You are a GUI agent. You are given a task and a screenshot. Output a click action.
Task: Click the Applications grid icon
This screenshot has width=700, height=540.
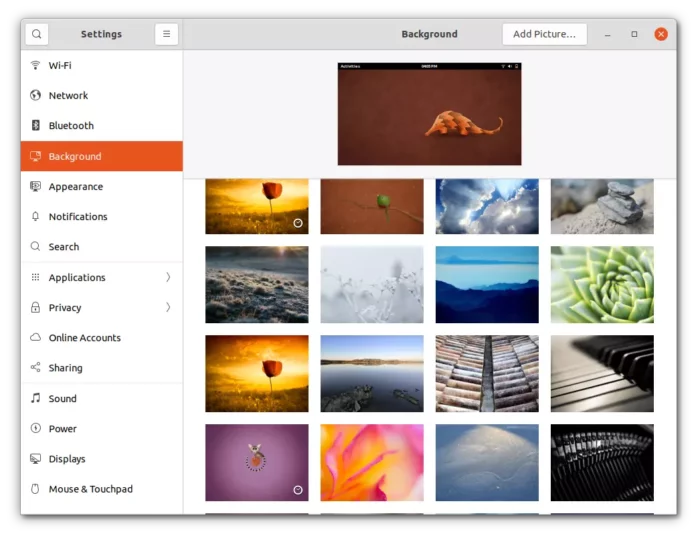pyautogui.click(x=35, y=277)
